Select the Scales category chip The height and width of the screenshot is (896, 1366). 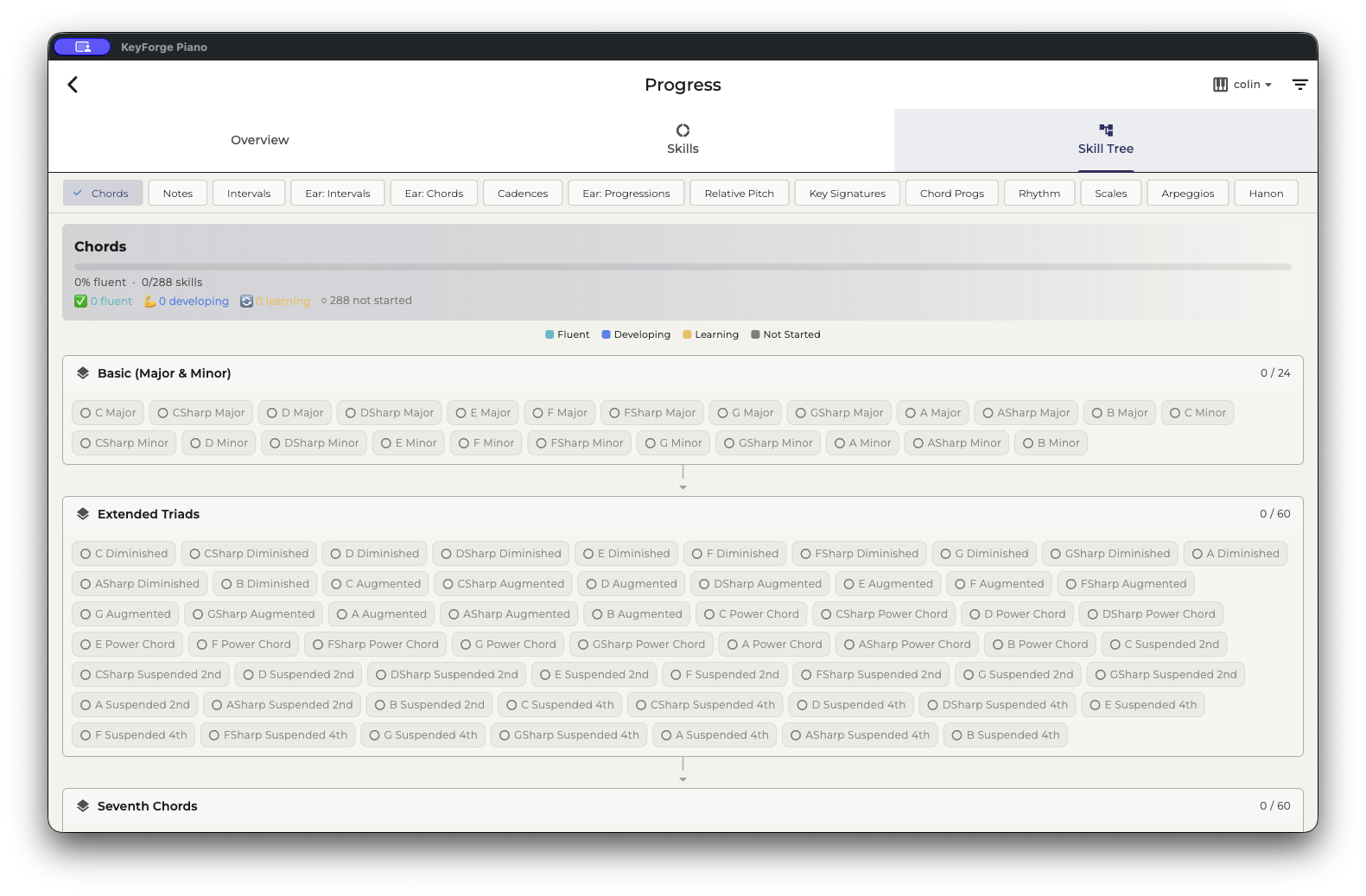click(x=1111, y=194)
